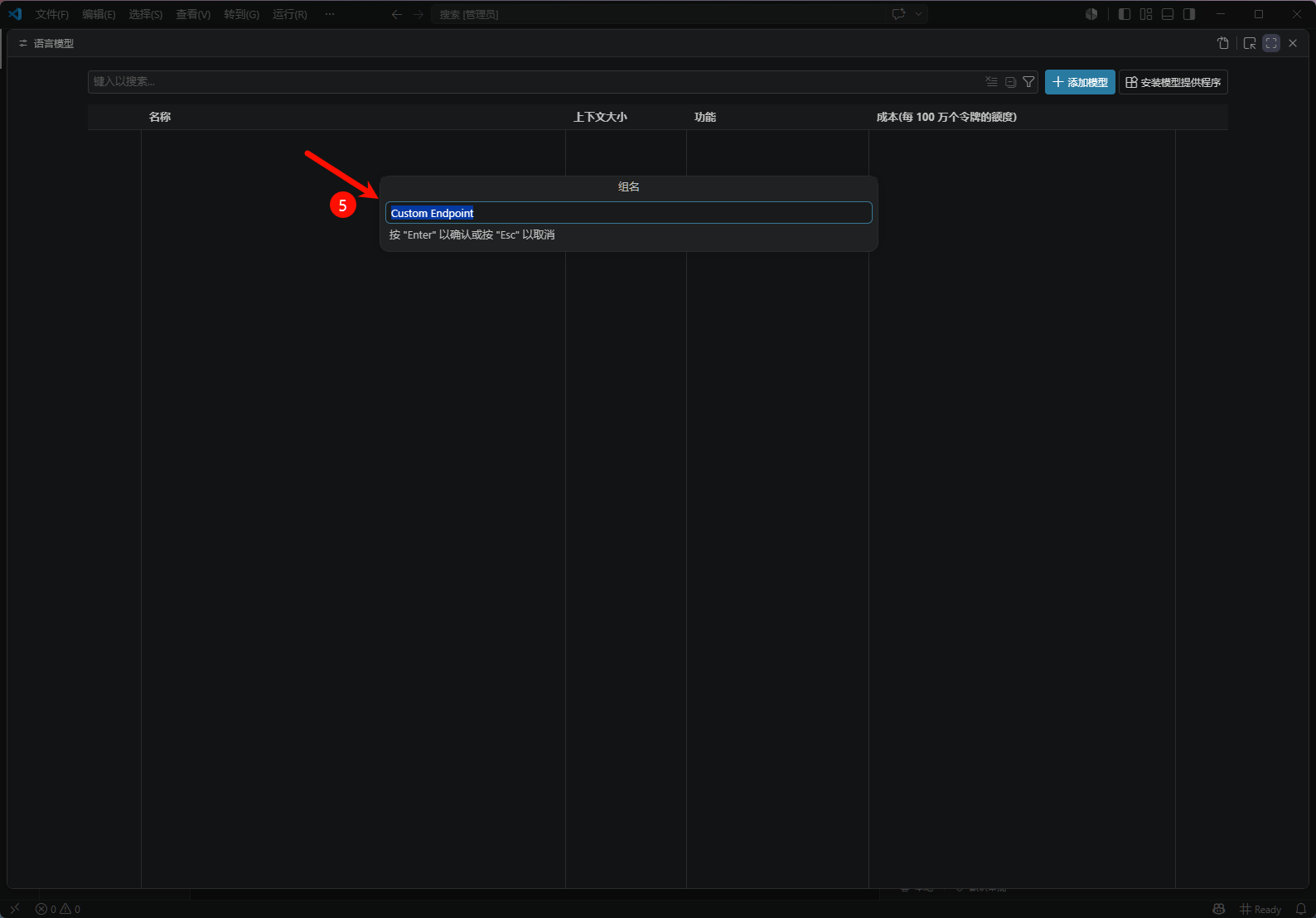1316x918 pixels.
Task: Open the model filter funnel
Action: tap(1028, 82)
